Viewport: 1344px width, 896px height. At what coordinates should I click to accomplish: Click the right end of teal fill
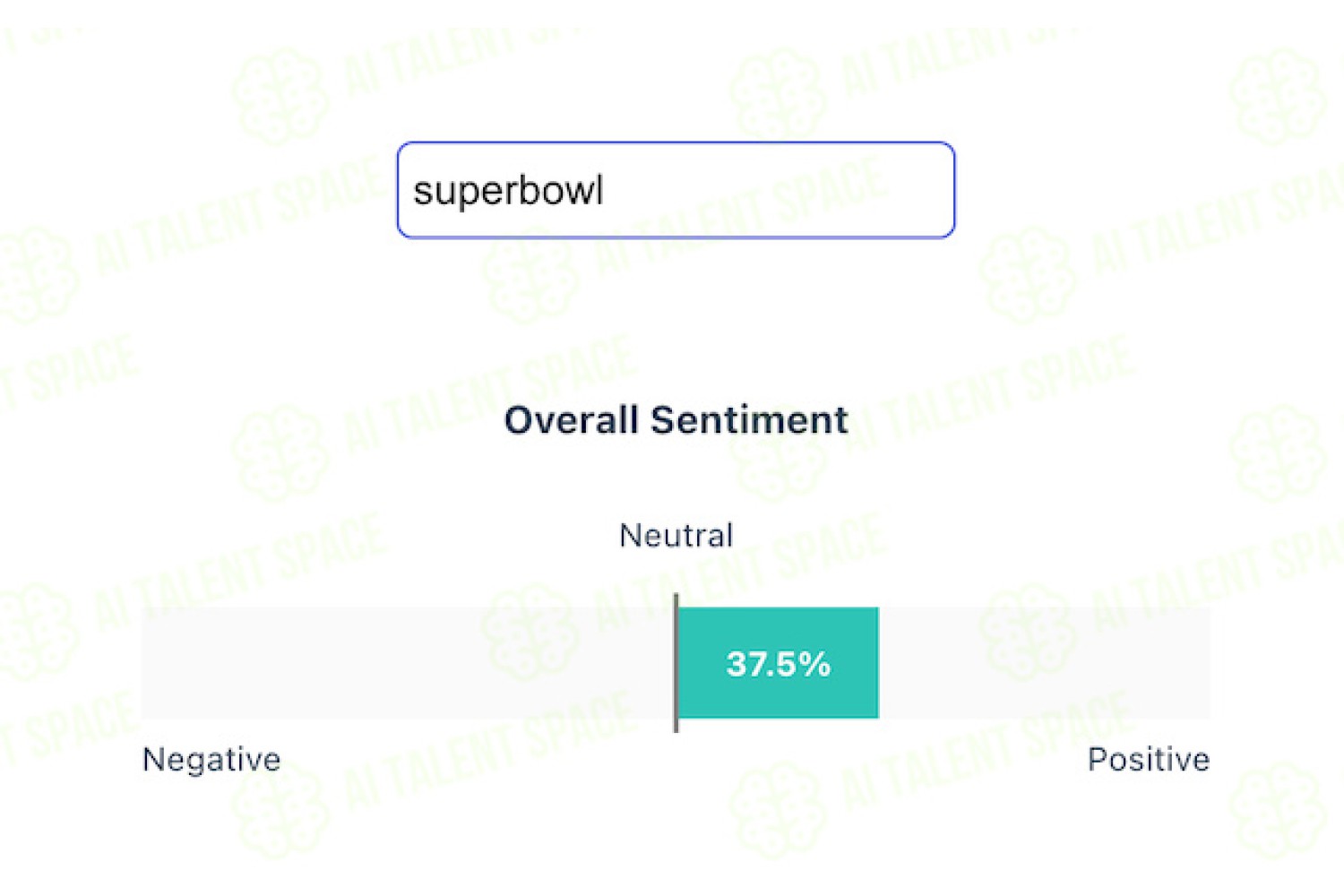tap(875, 663)
